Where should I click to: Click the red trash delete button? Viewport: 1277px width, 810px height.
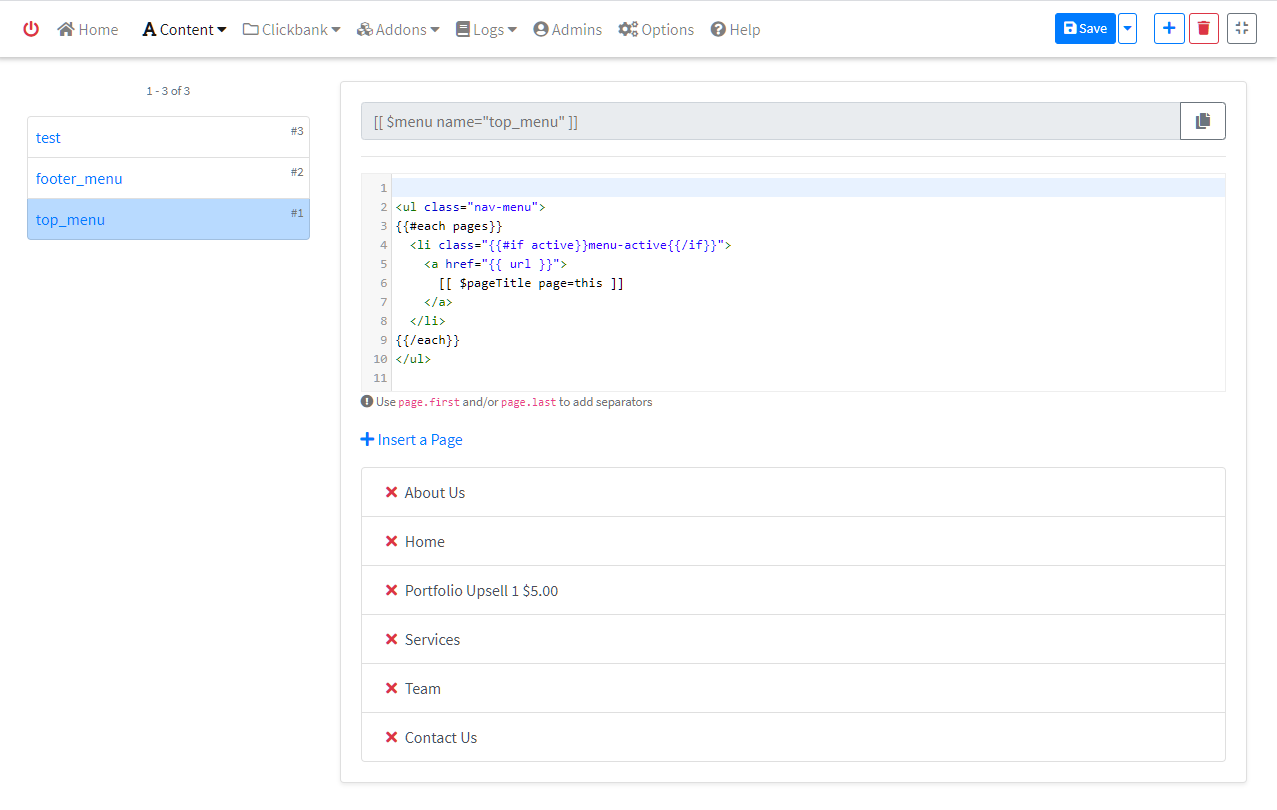[1203, 28]
